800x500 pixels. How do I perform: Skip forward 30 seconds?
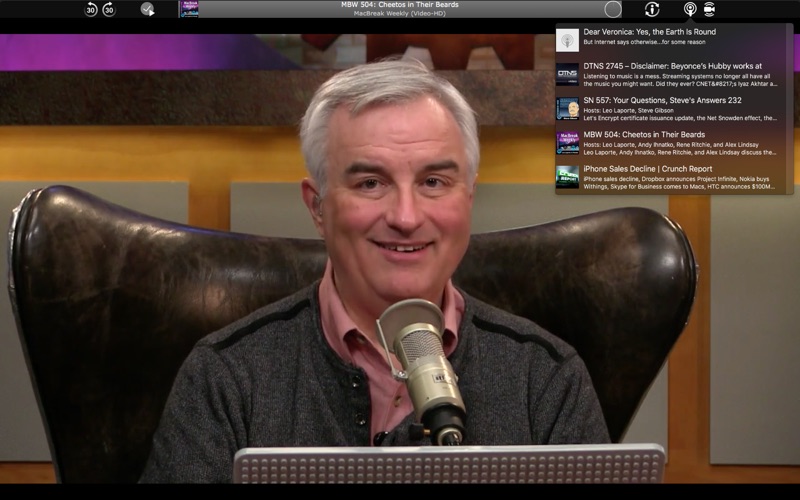pyautogui.click(x=109, y=9)
